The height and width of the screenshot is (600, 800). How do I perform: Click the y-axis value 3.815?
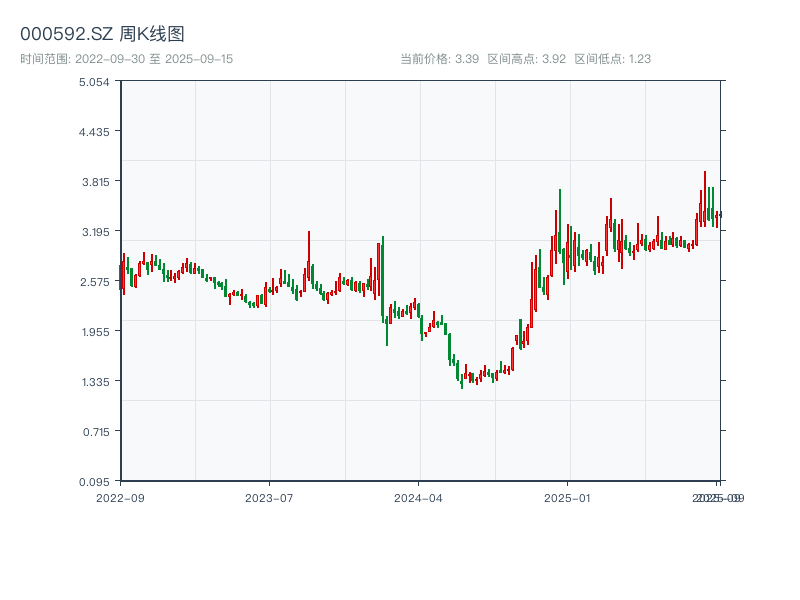(95, 182)
